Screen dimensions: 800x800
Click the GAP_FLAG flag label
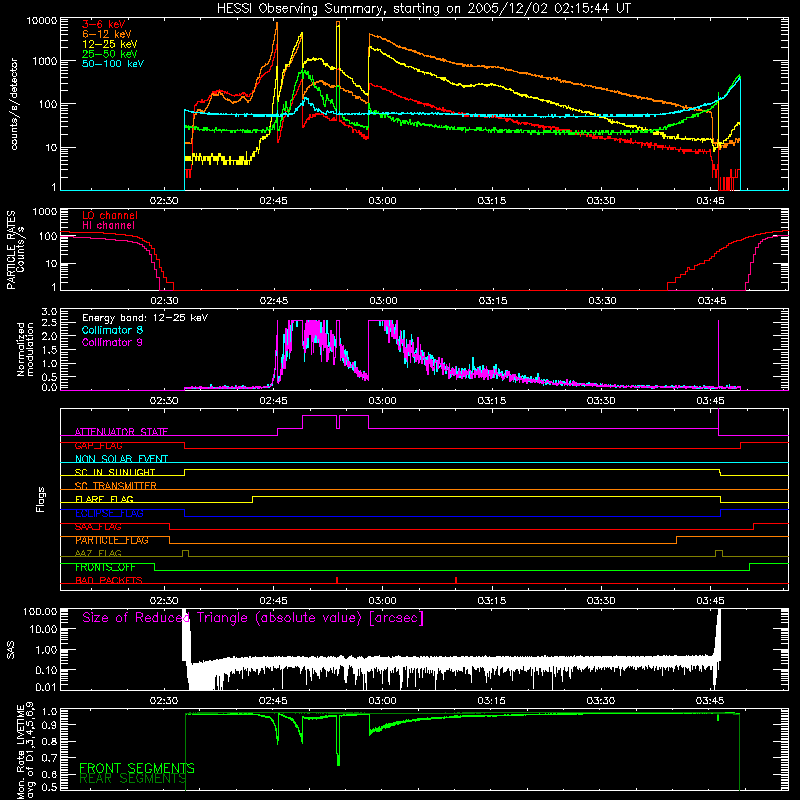(99, 445)
